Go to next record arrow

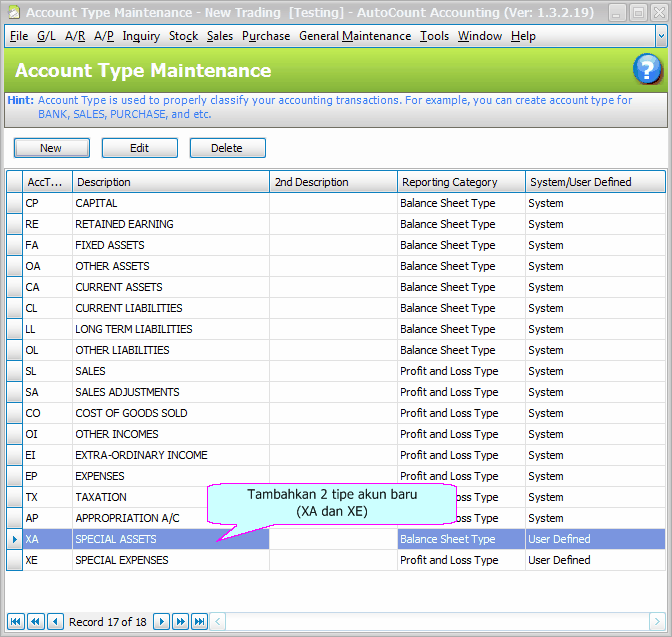(161, 621)
